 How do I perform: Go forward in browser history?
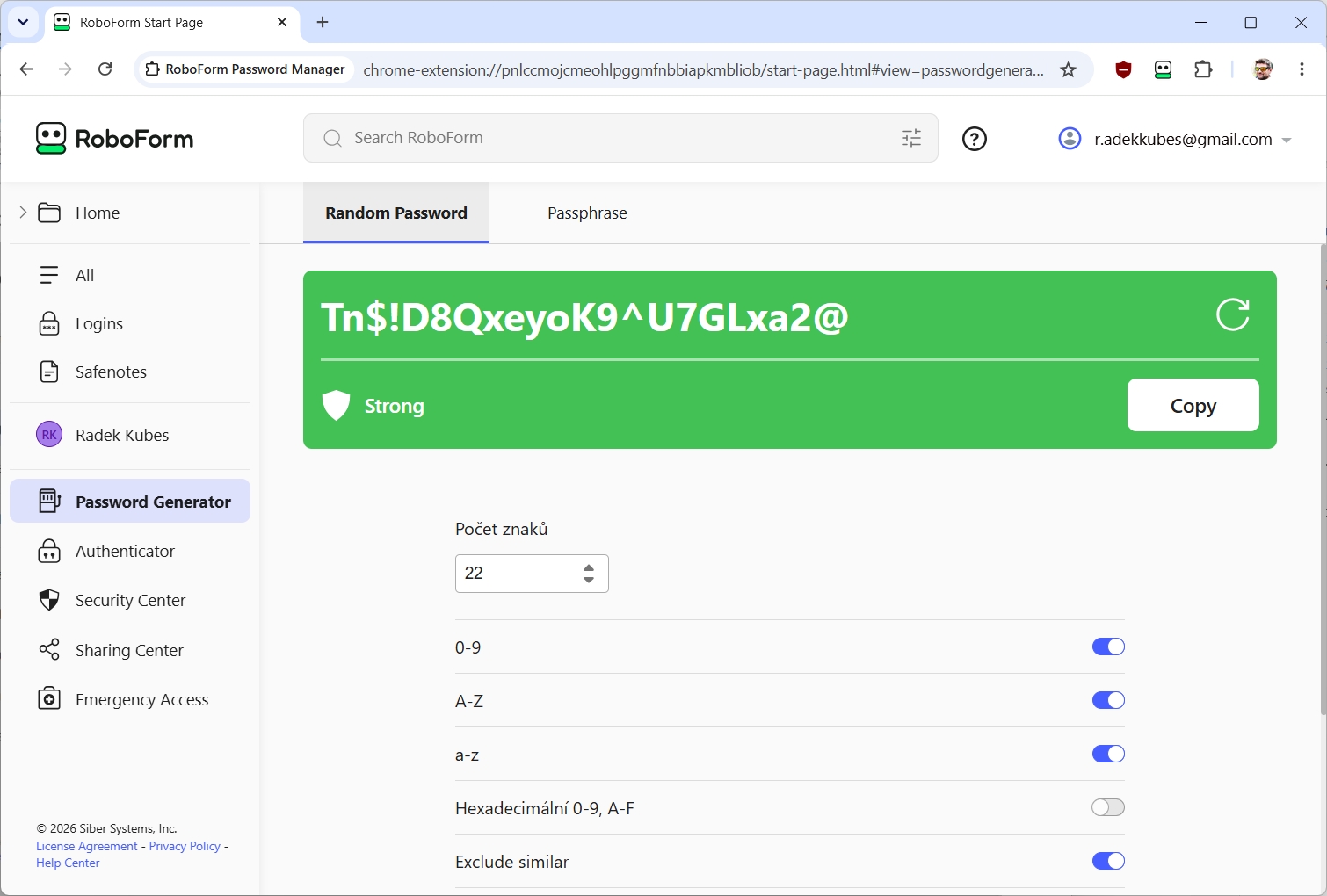tap(65, 69)
